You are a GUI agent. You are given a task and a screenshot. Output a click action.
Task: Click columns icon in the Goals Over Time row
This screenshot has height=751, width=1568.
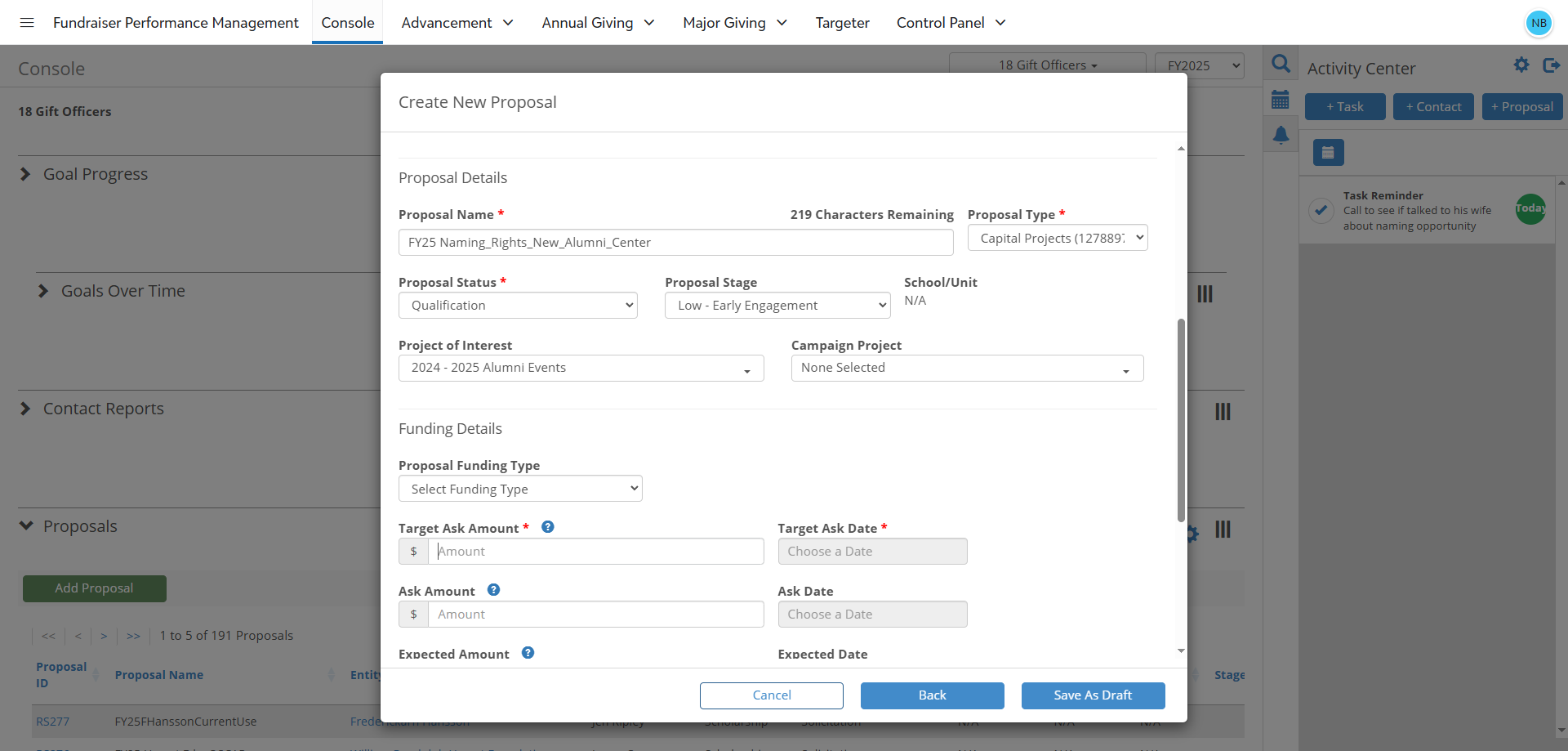pos(1205,293)
